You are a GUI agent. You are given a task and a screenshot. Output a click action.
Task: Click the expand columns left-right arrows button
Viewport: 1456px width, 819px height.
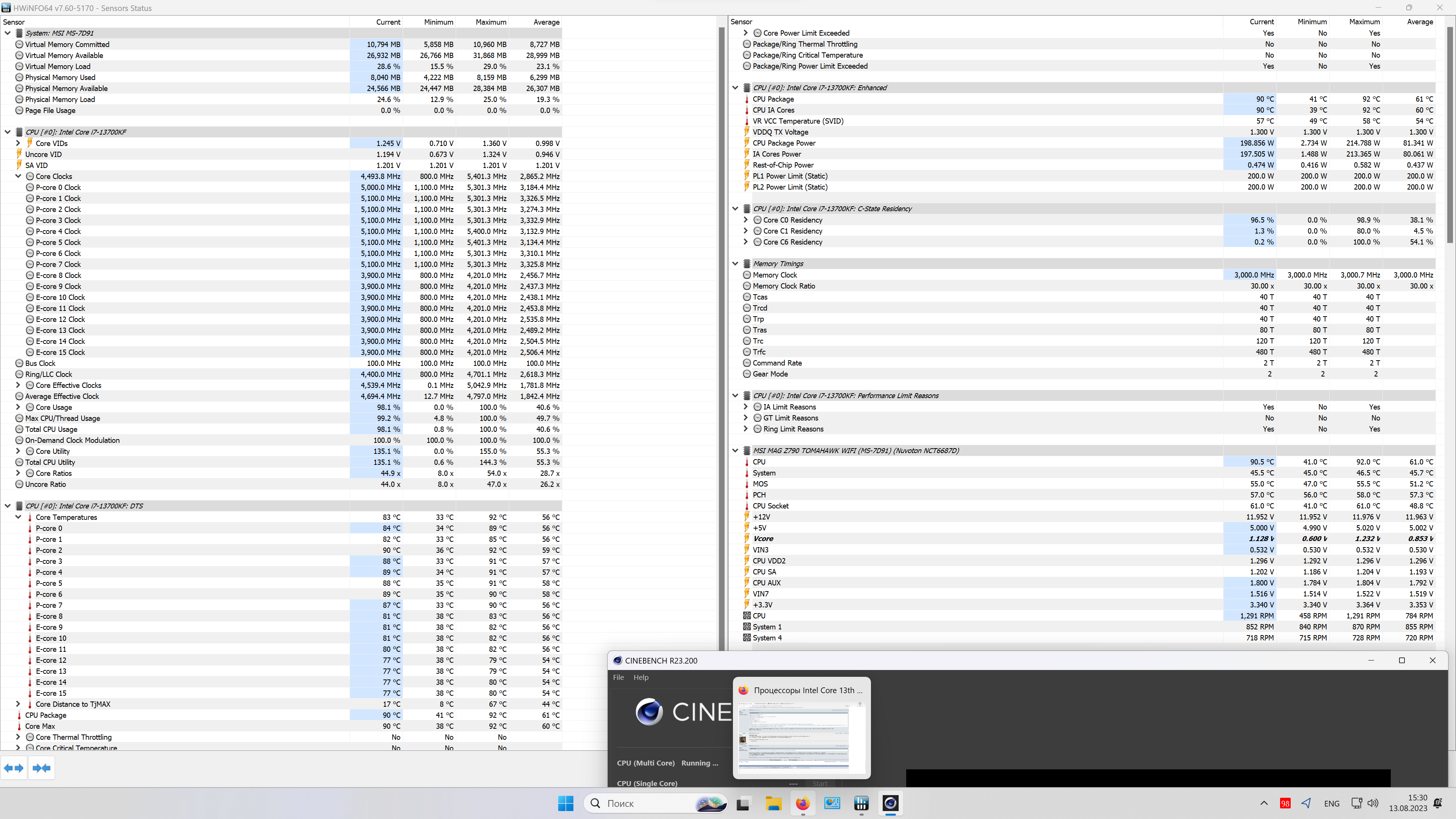coord(14,767)
